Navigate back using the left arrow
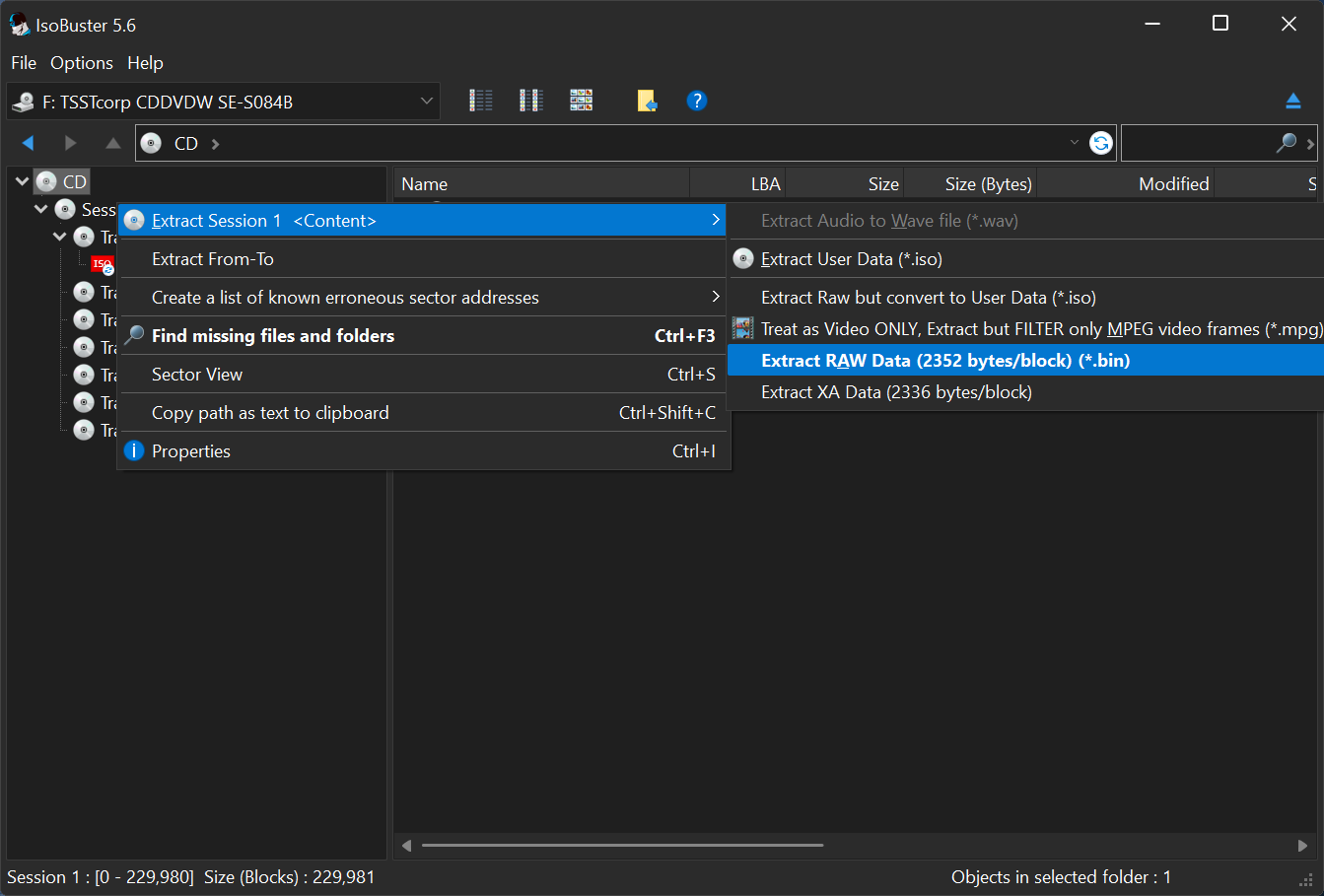 pyautogui.click(x=28, y=142)
